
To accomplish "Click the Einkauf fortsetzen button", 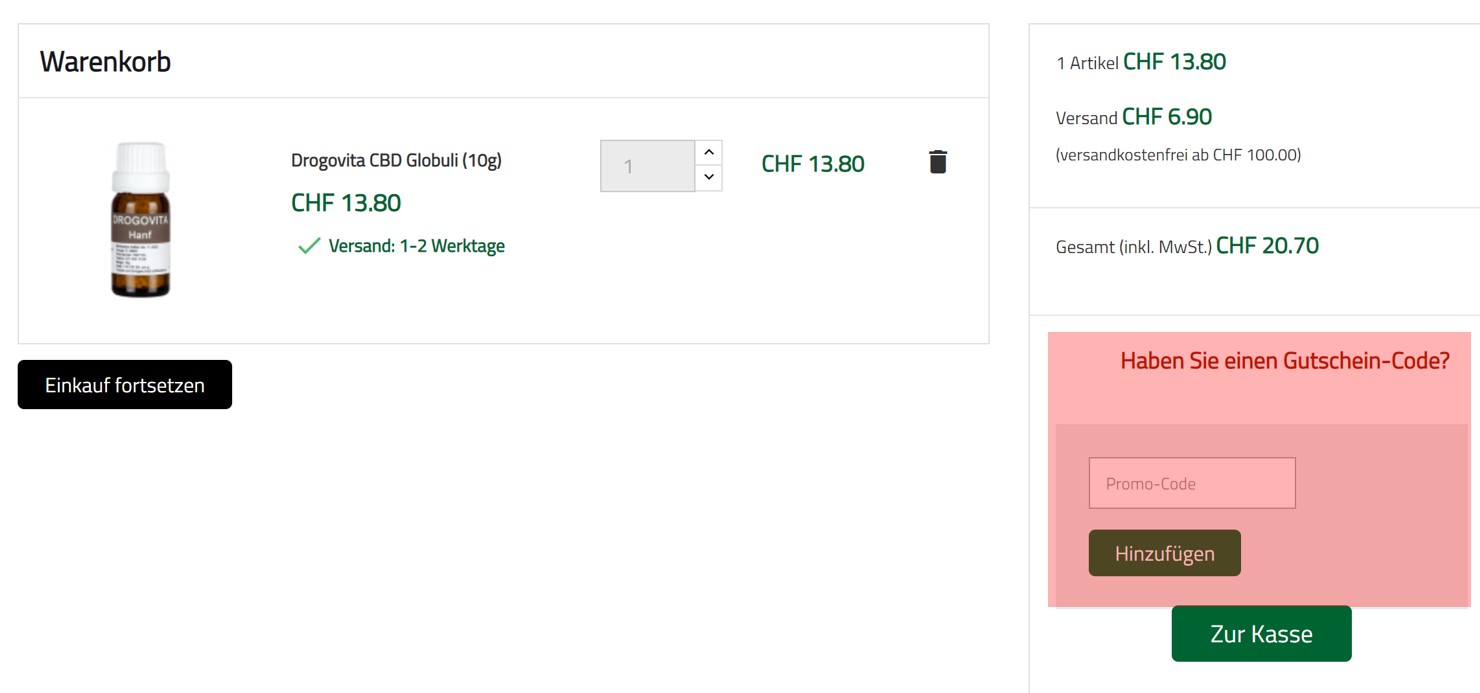I will 125,385.
